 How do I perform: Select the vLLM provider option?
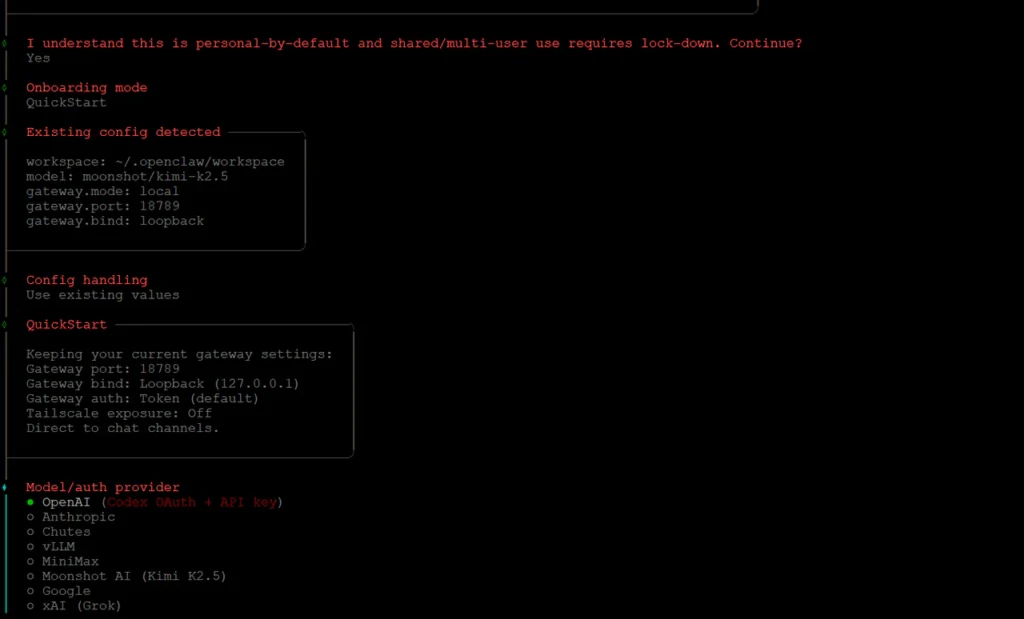[x=50, y=547]
